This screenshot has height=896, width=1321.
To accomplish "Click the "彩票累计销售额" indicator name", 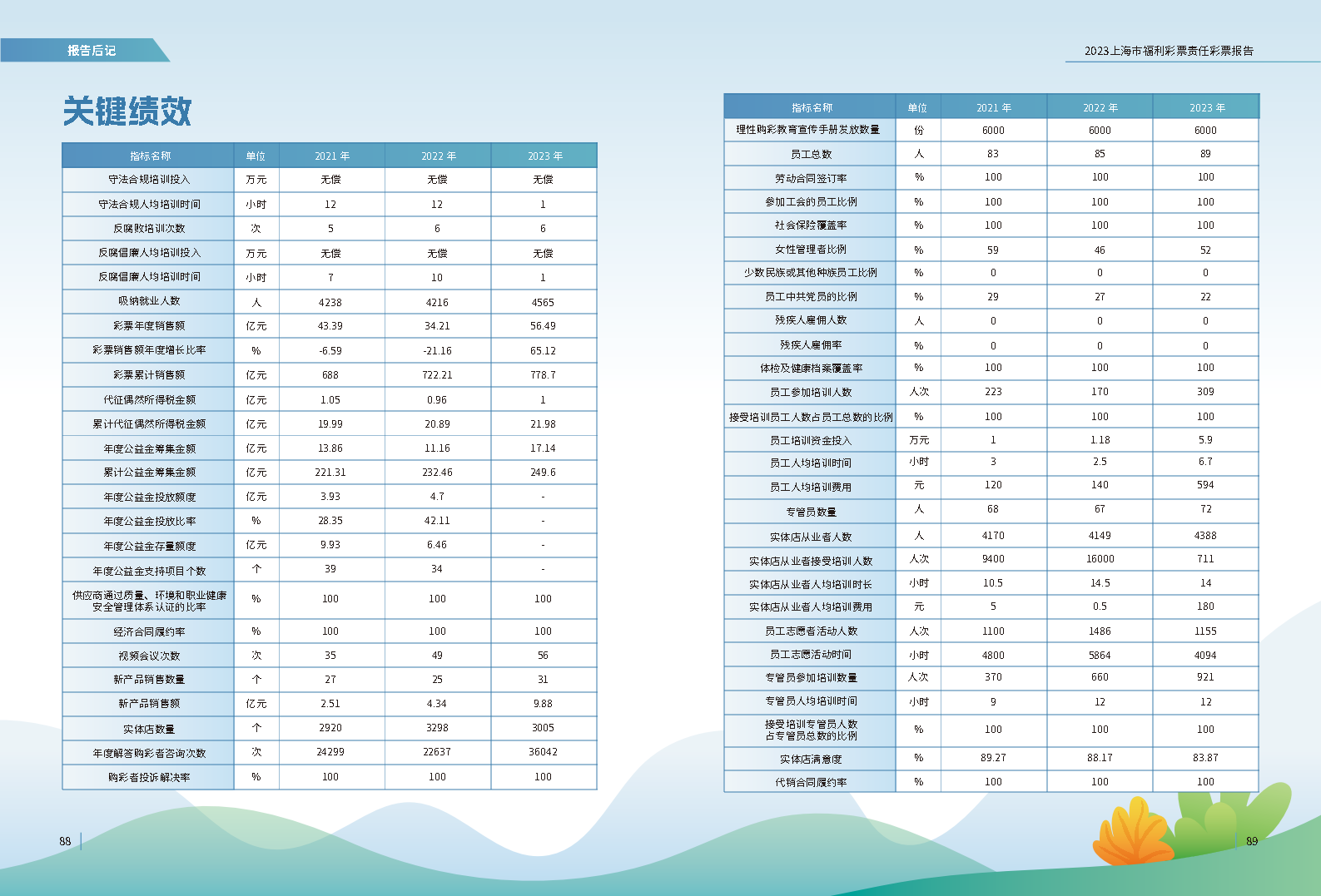I will click(149, 375).
